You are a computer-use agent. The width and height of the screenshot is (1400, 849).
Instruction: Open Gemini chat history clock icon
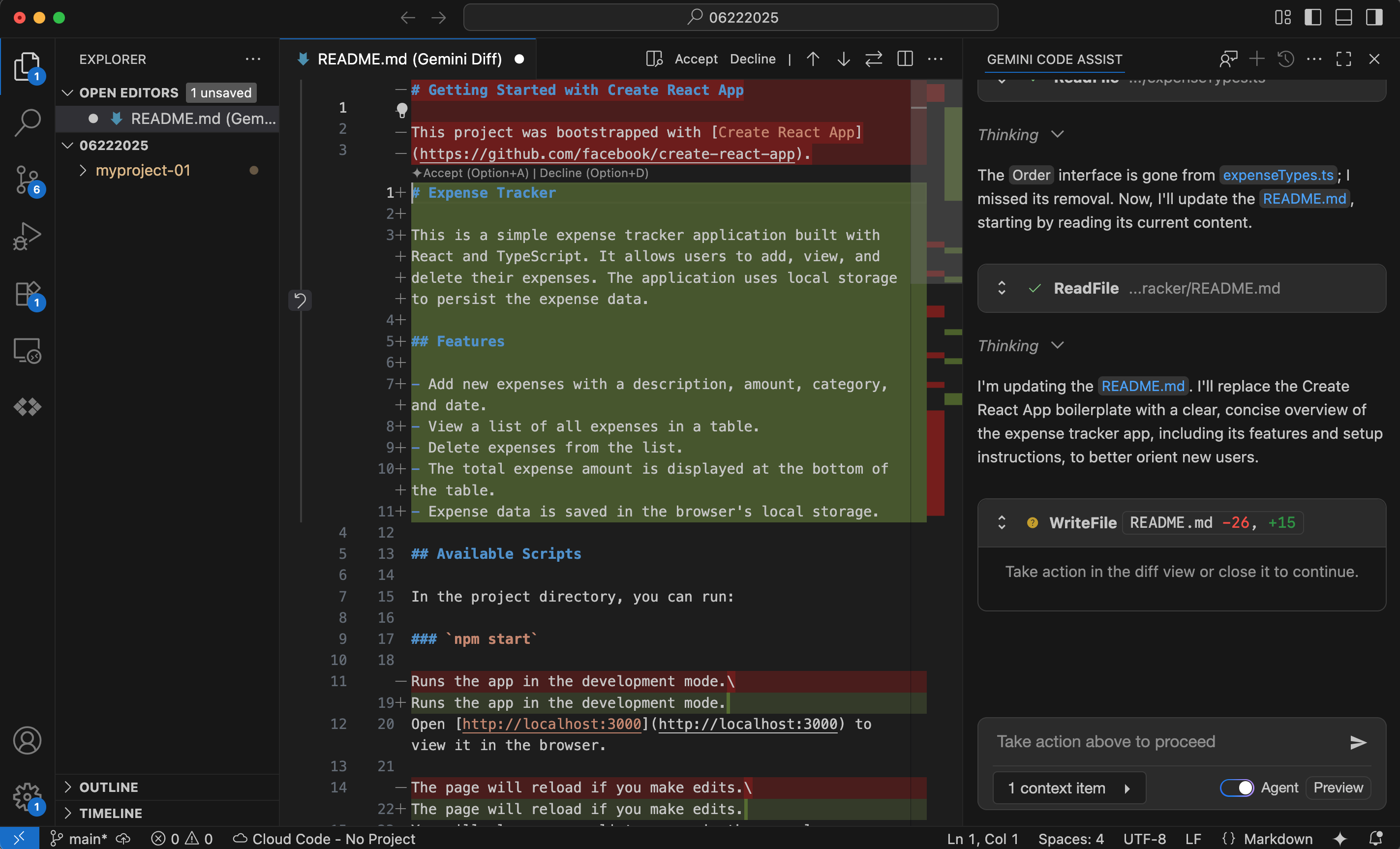point(1287,59)
